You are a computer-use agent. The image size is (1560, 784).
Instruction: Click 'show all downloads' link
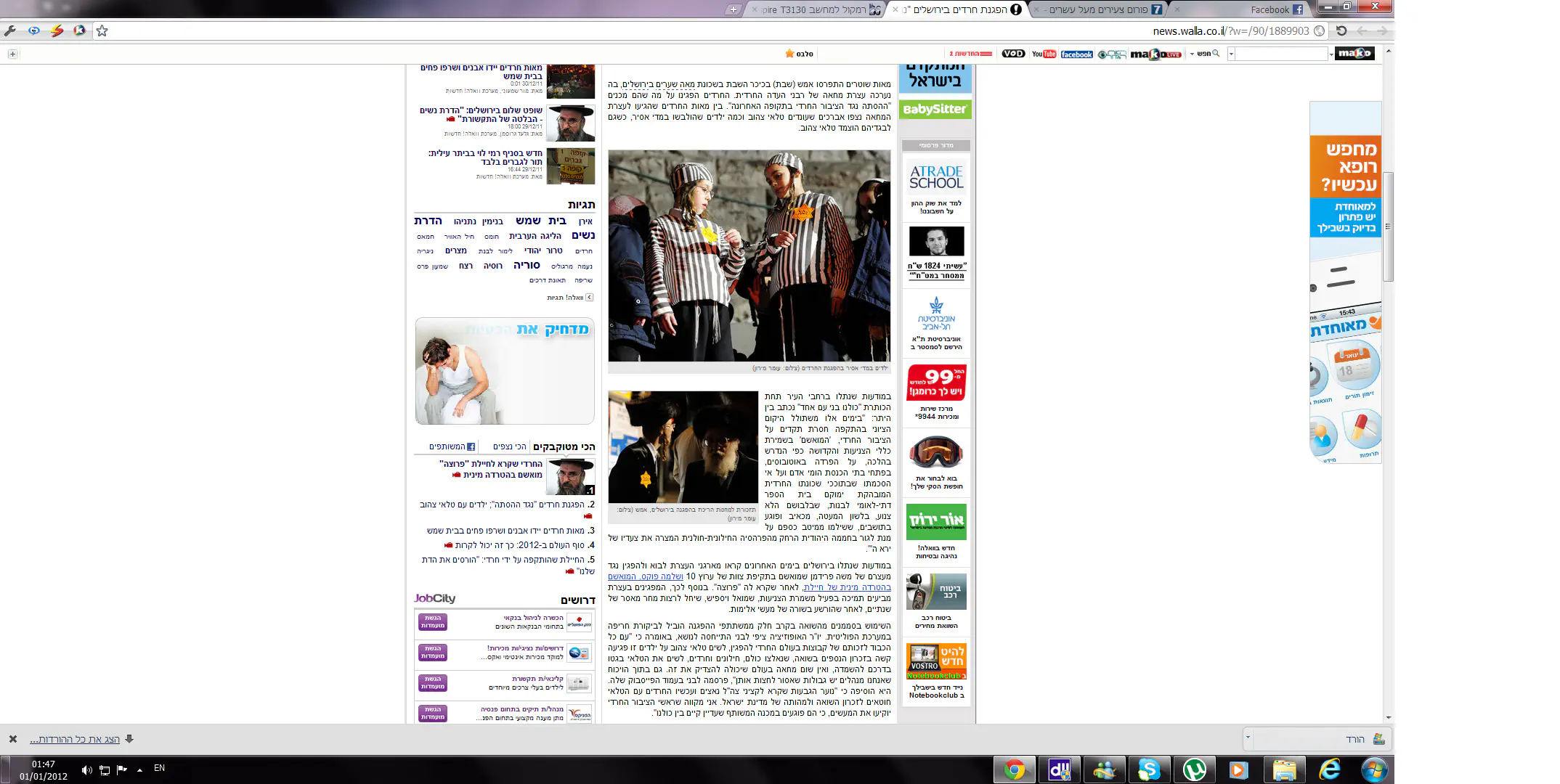(75, 739)
